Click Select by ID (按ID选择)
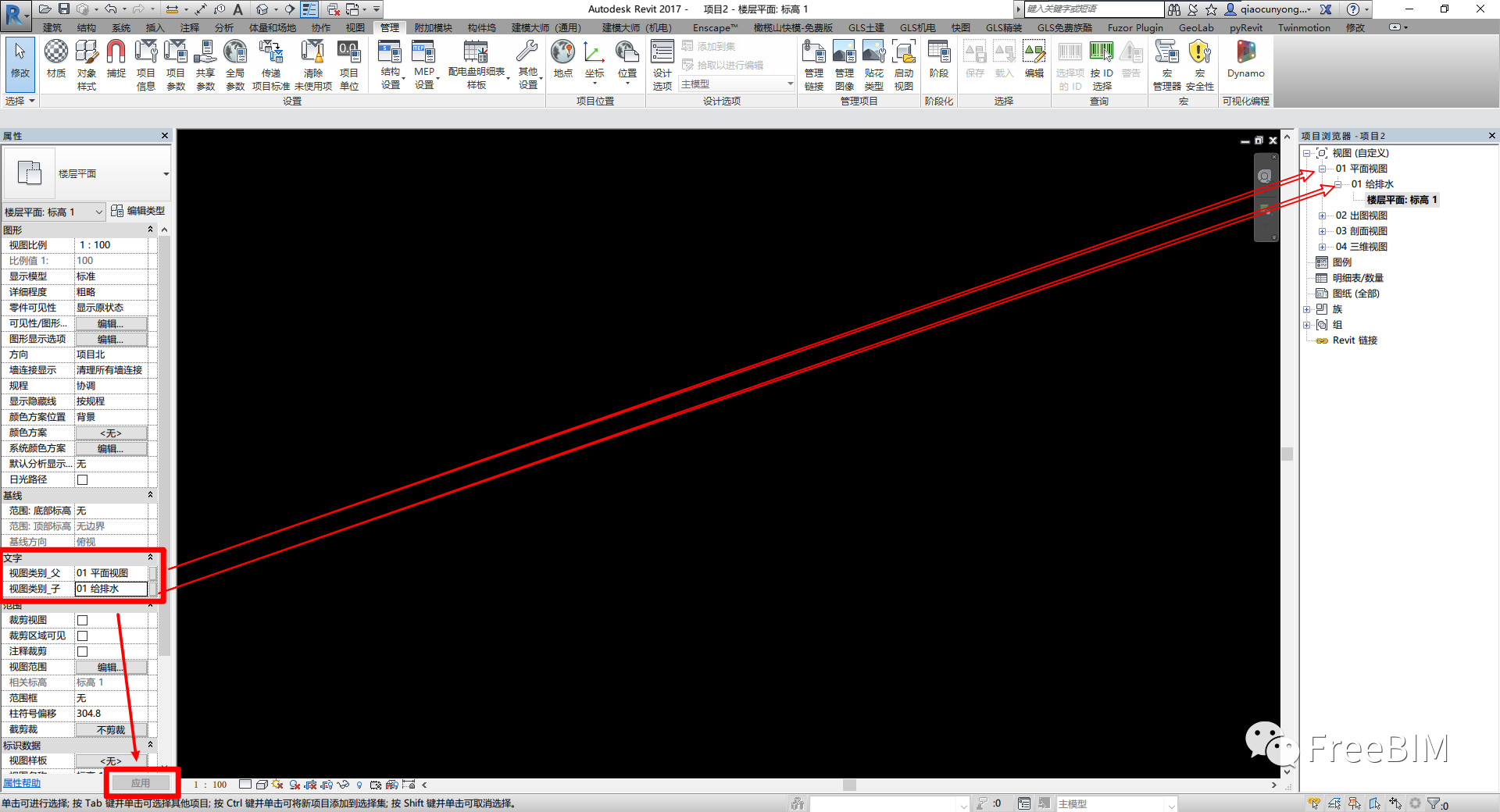 click(1102, 64)
